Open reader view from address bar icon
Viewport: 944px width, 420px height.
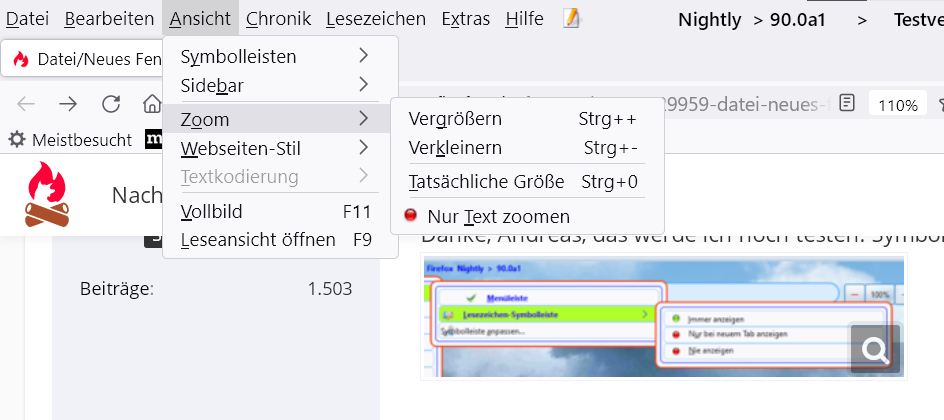pos(847,104)
